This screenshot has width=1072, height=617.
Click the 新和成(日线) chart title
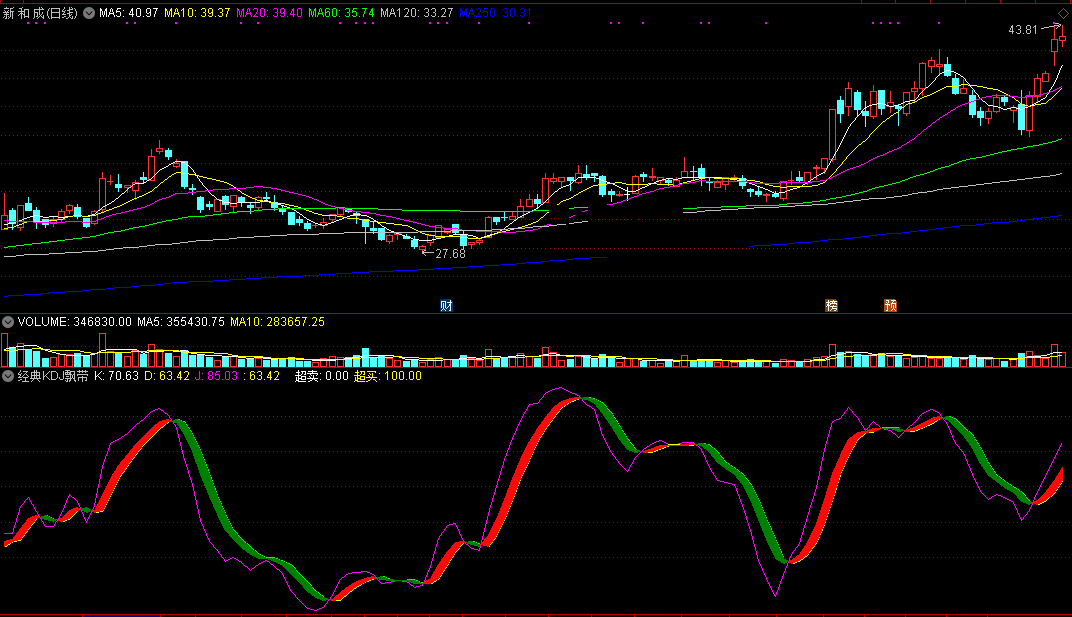pos(40,13)
